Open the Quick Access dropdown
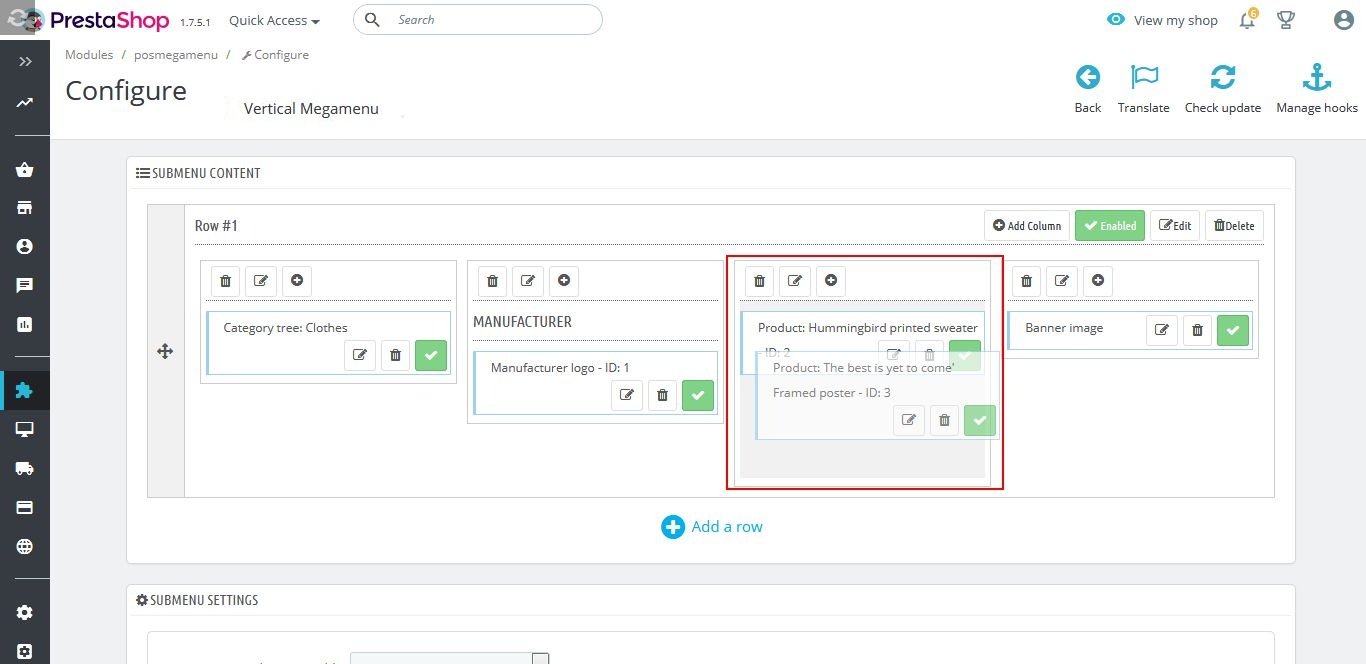 click(274, 20)
